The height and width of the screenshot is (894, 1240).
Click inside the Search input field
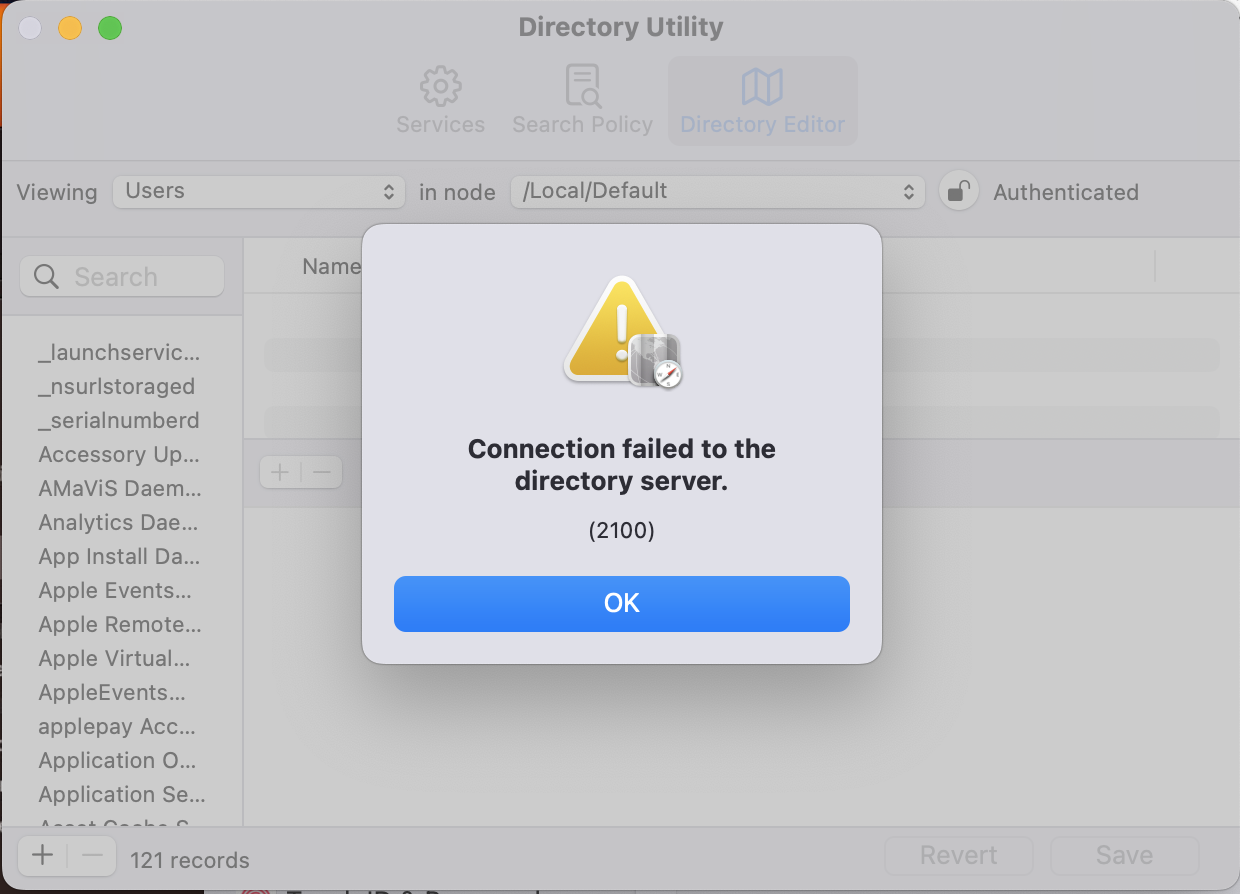130,276
